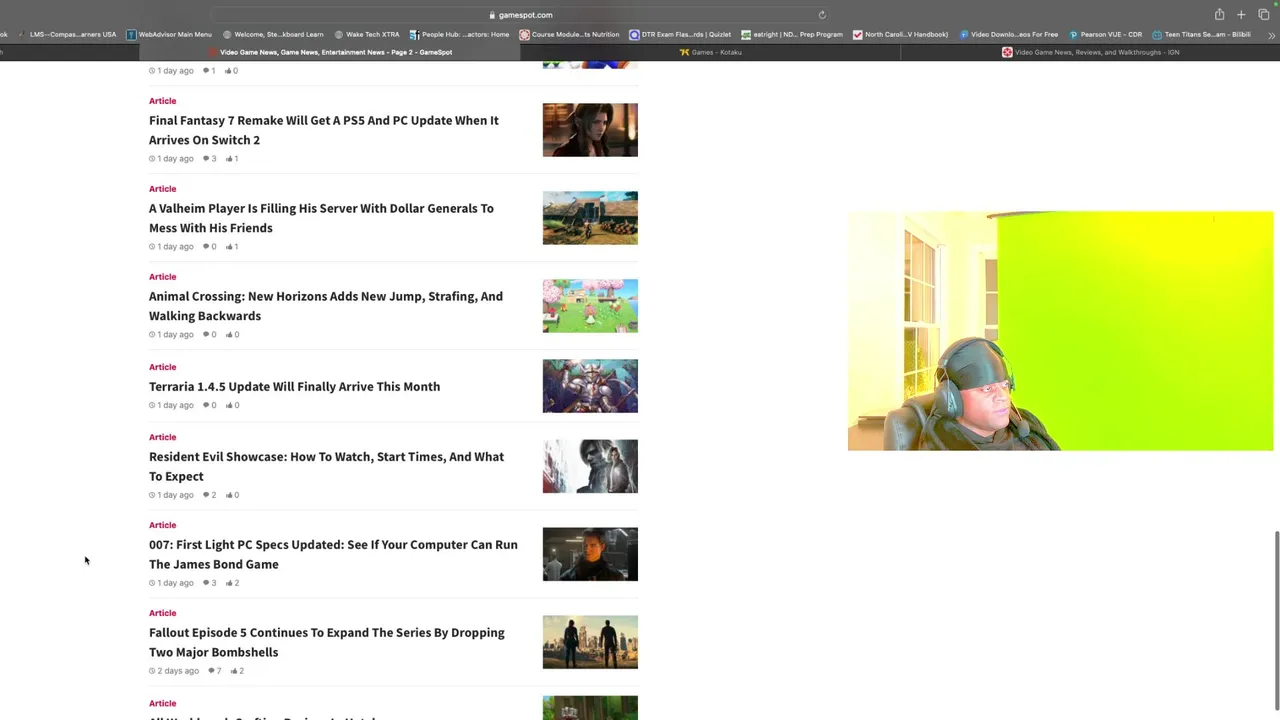Image resolution: width=1280 pixels, height=720 pixels.
Task: Click Article label above Valheim headline
Action: (x=162, y=189)
